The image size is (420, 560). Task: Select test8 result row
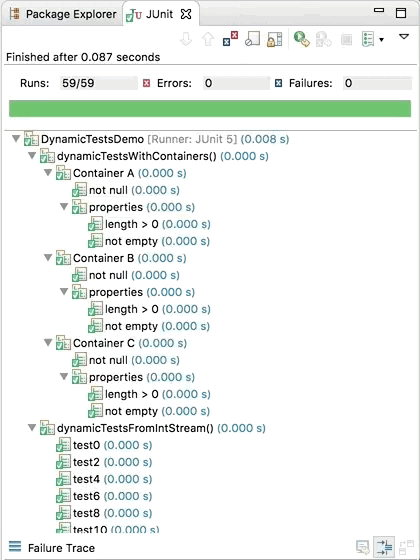click(x=104, y=513)
